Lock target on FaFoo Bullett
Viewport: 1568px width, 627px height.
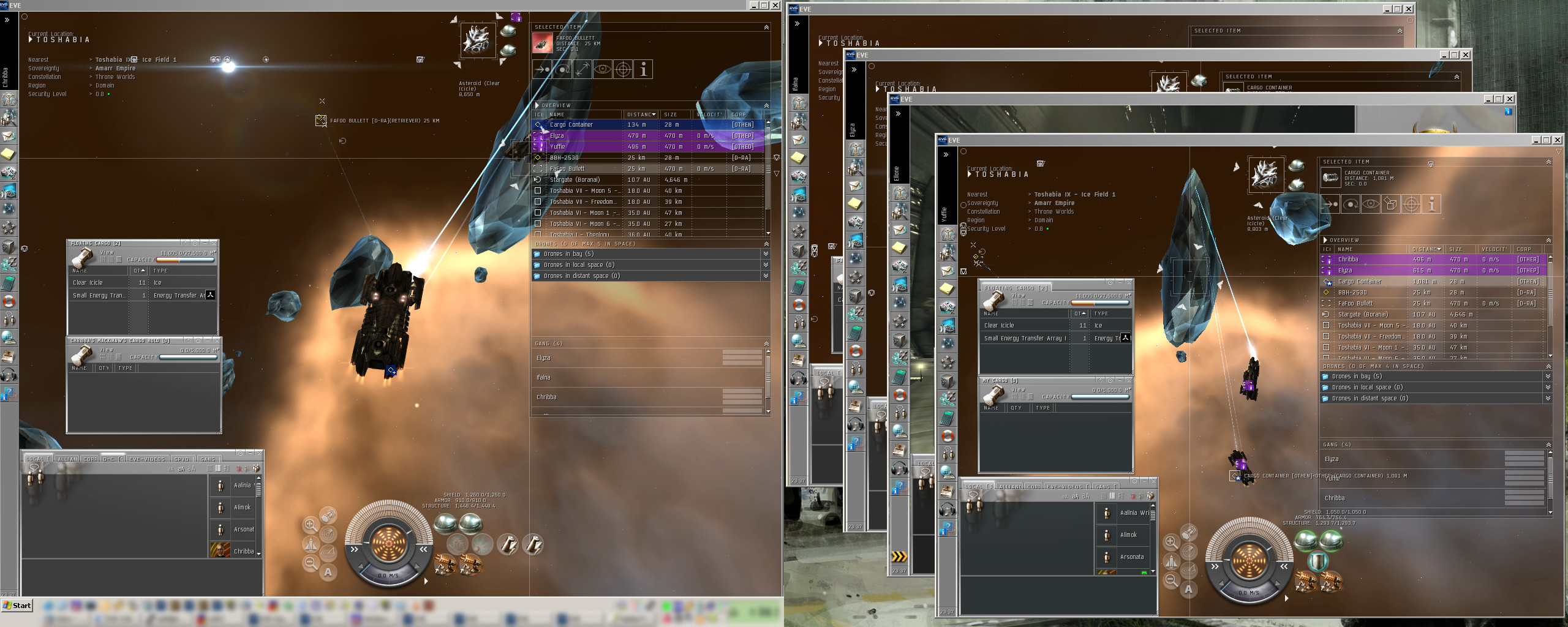(x=623, y=69)
